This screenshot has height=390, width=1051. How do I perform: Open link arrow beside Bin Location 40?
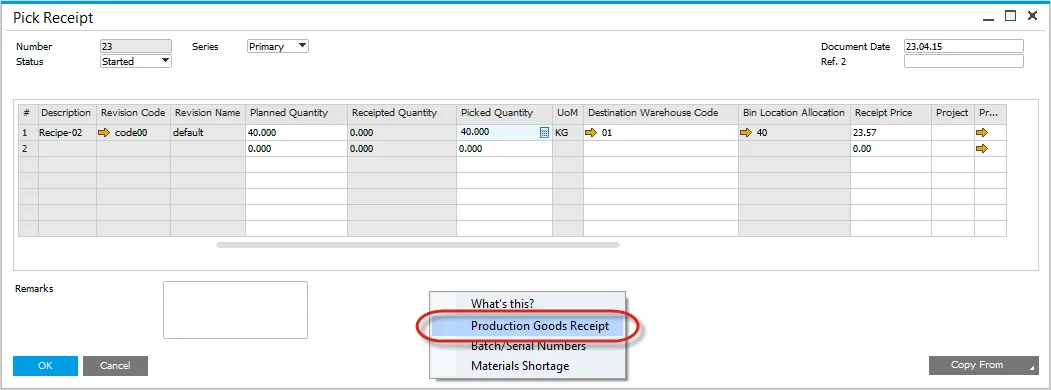[x=746, y=133]
